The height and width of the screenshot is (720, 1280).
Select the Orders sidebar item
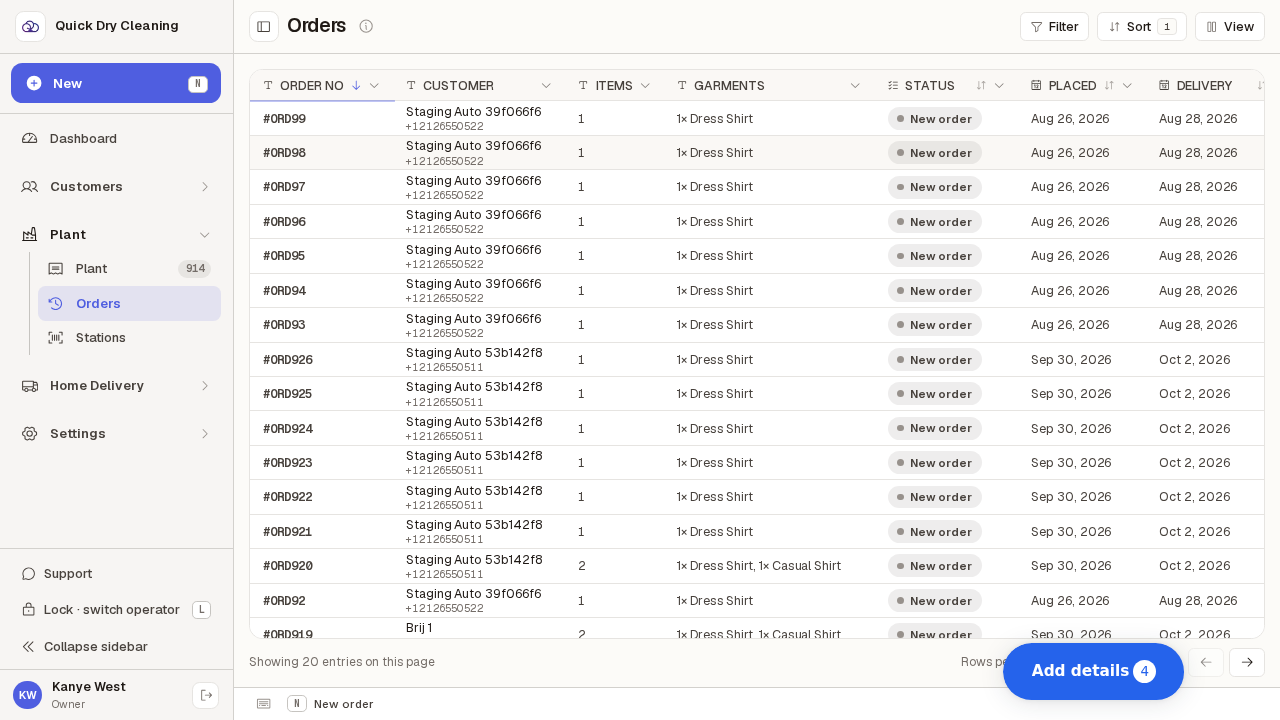pyautogui.click(x=129, y=303)
